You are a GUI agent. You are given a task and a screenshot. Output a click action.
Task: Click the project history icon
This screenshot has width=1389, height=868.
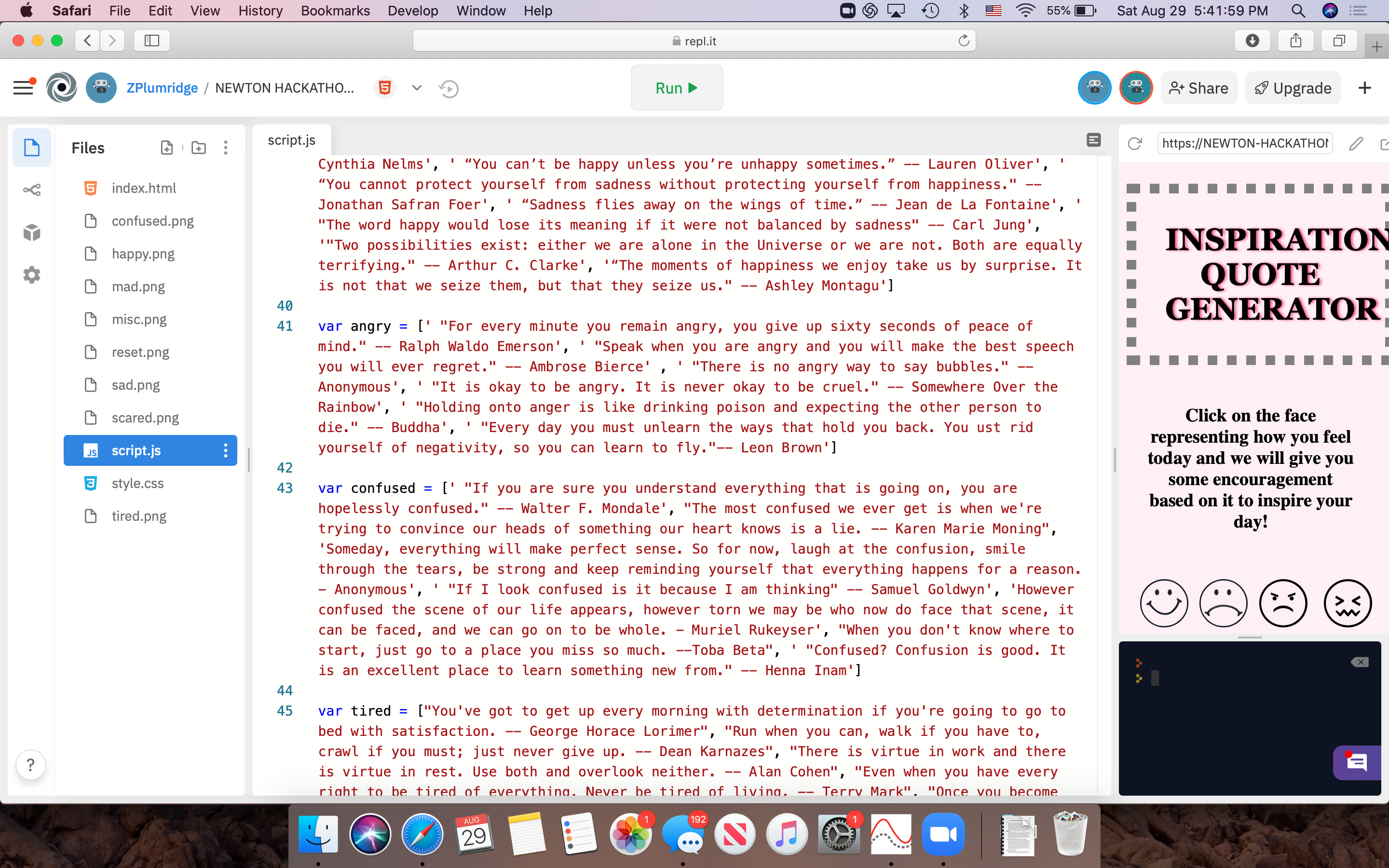pyautogui.click(x=448, y=88)
